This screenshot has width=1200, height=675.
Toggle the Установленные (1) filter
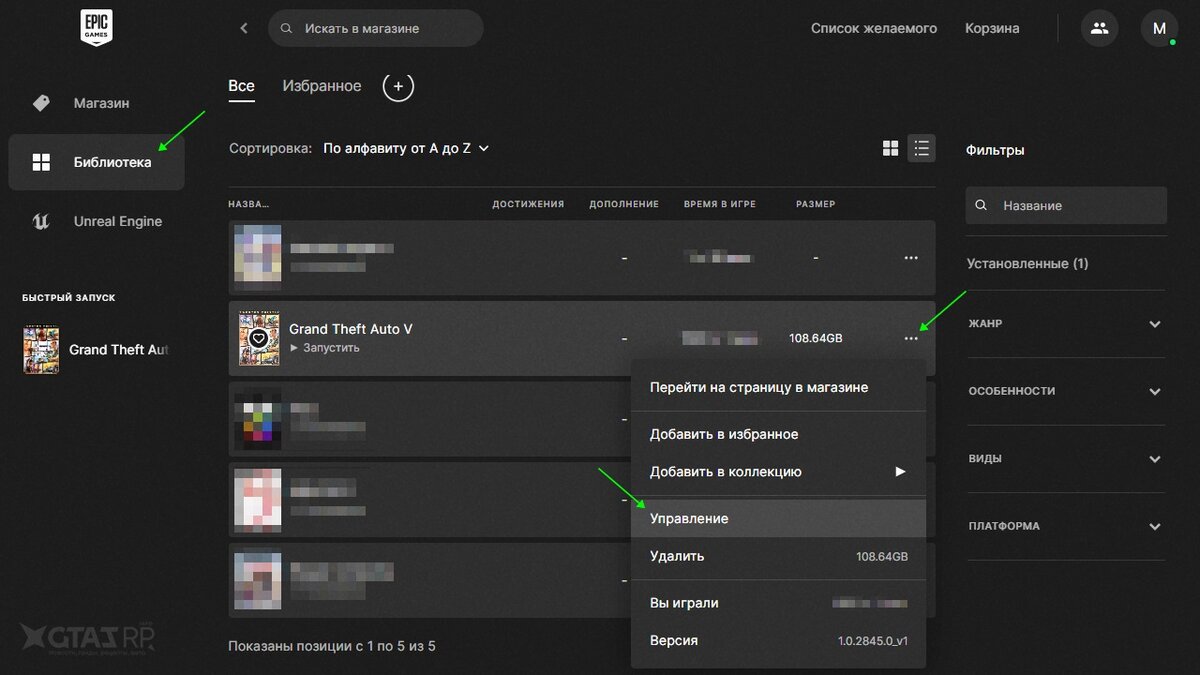(1028, 264)
